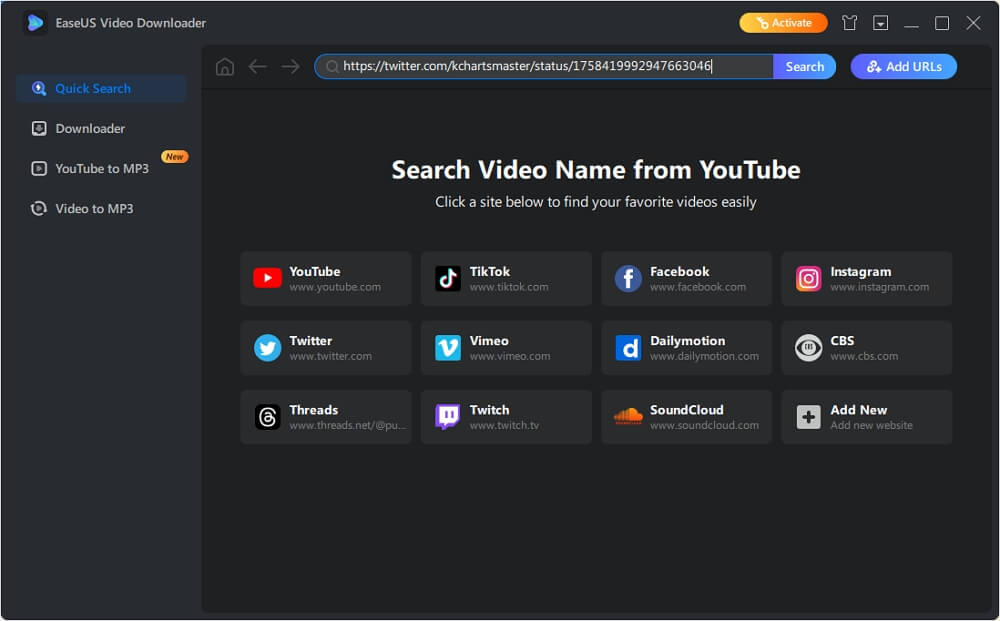Go forward with the right arrow
Viewport: 1000px width, 621px height.
(291, 66)
